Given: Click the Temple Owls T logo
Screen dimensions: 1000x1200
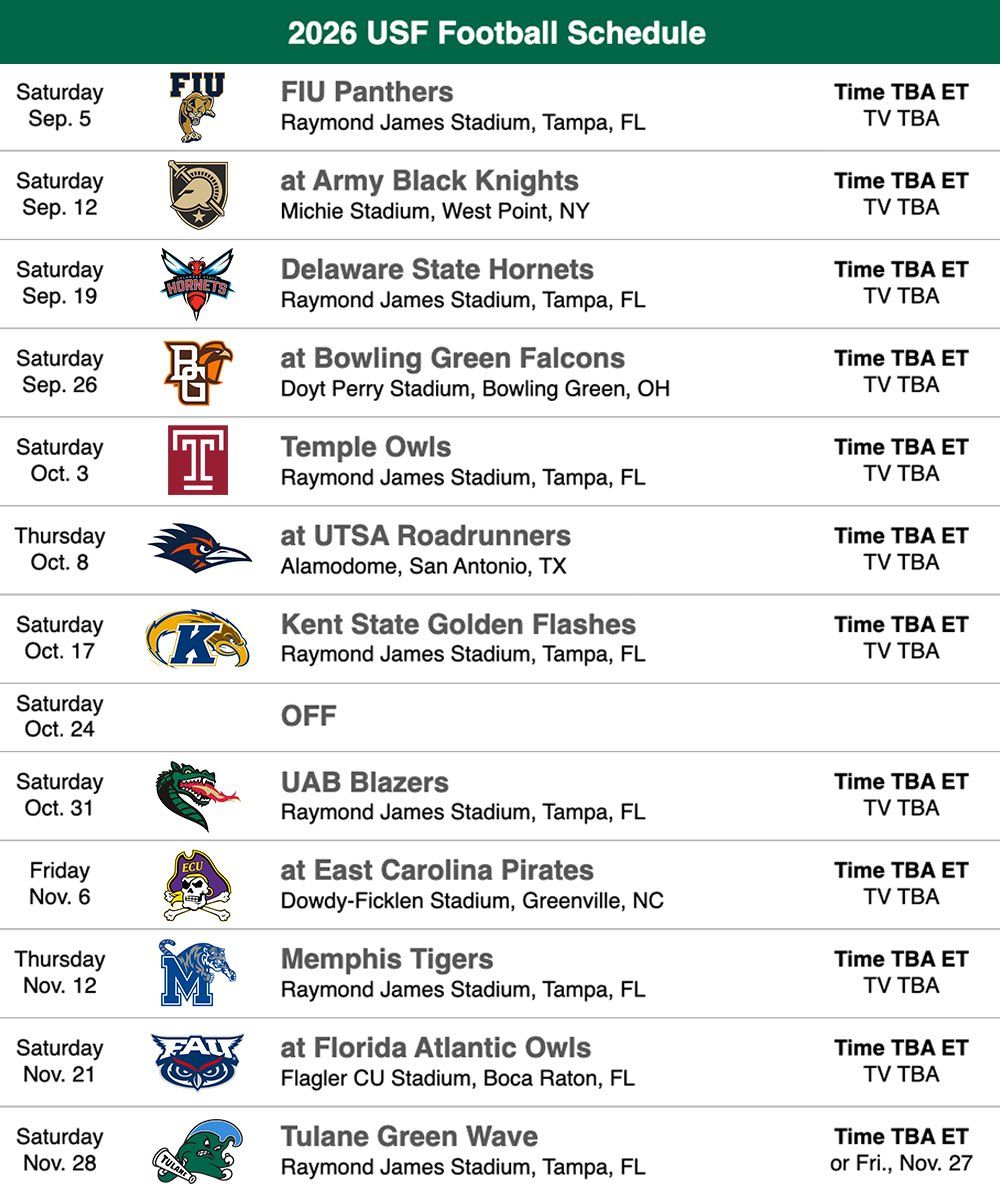Looking at the screenshot, I should 197,460.
